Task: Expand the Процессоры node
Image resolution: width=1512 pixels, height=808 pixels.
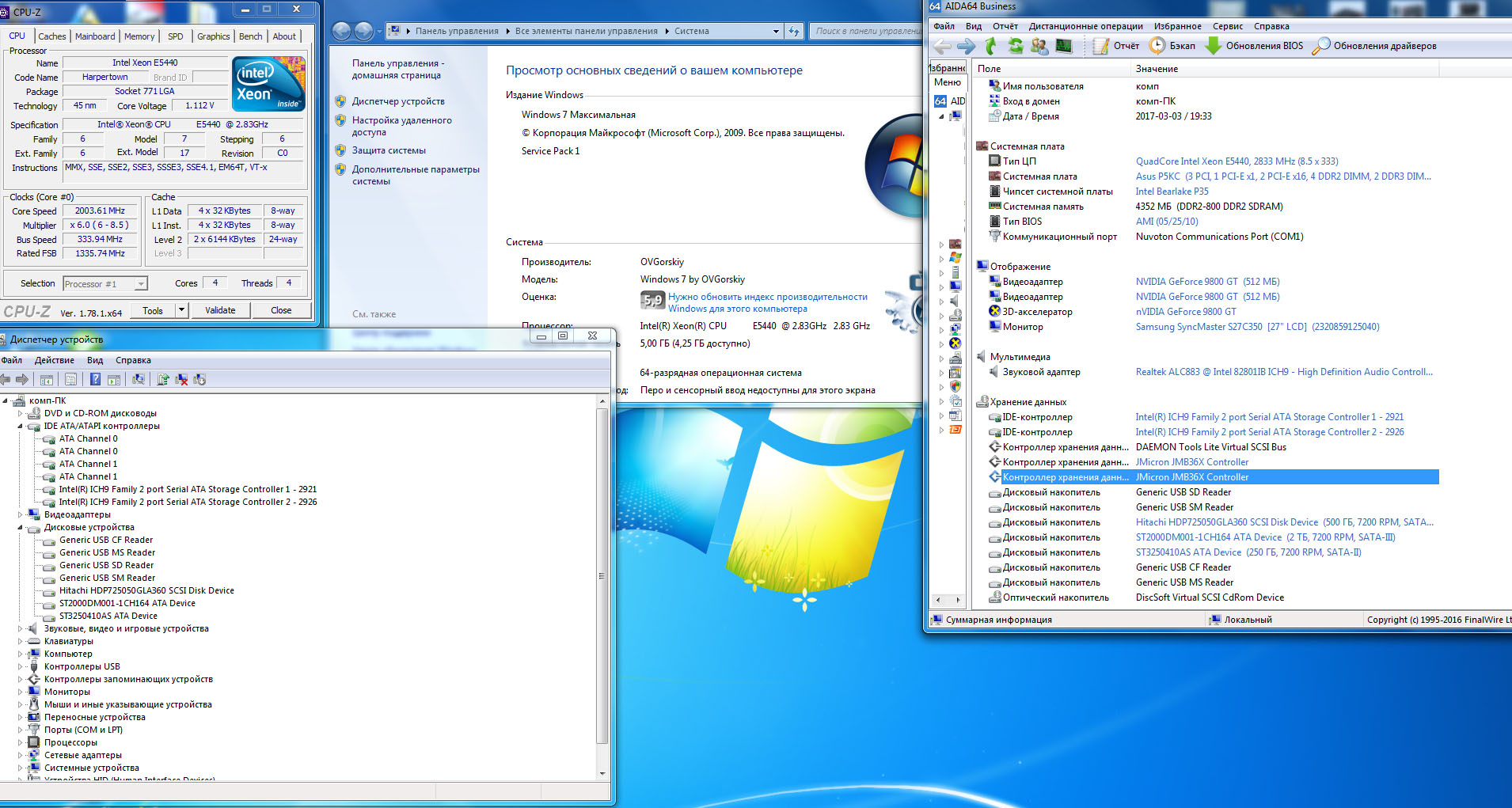Action: tap(21, 742)
